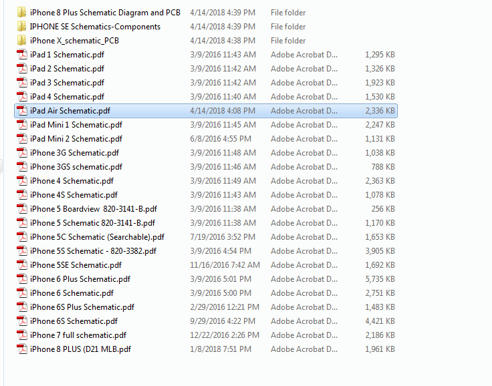This screenshot has width=492, height=386.
Task: Click the iPhone 5C Schematic (Searchable) PDF icon
Action: (x=22, y=237)
